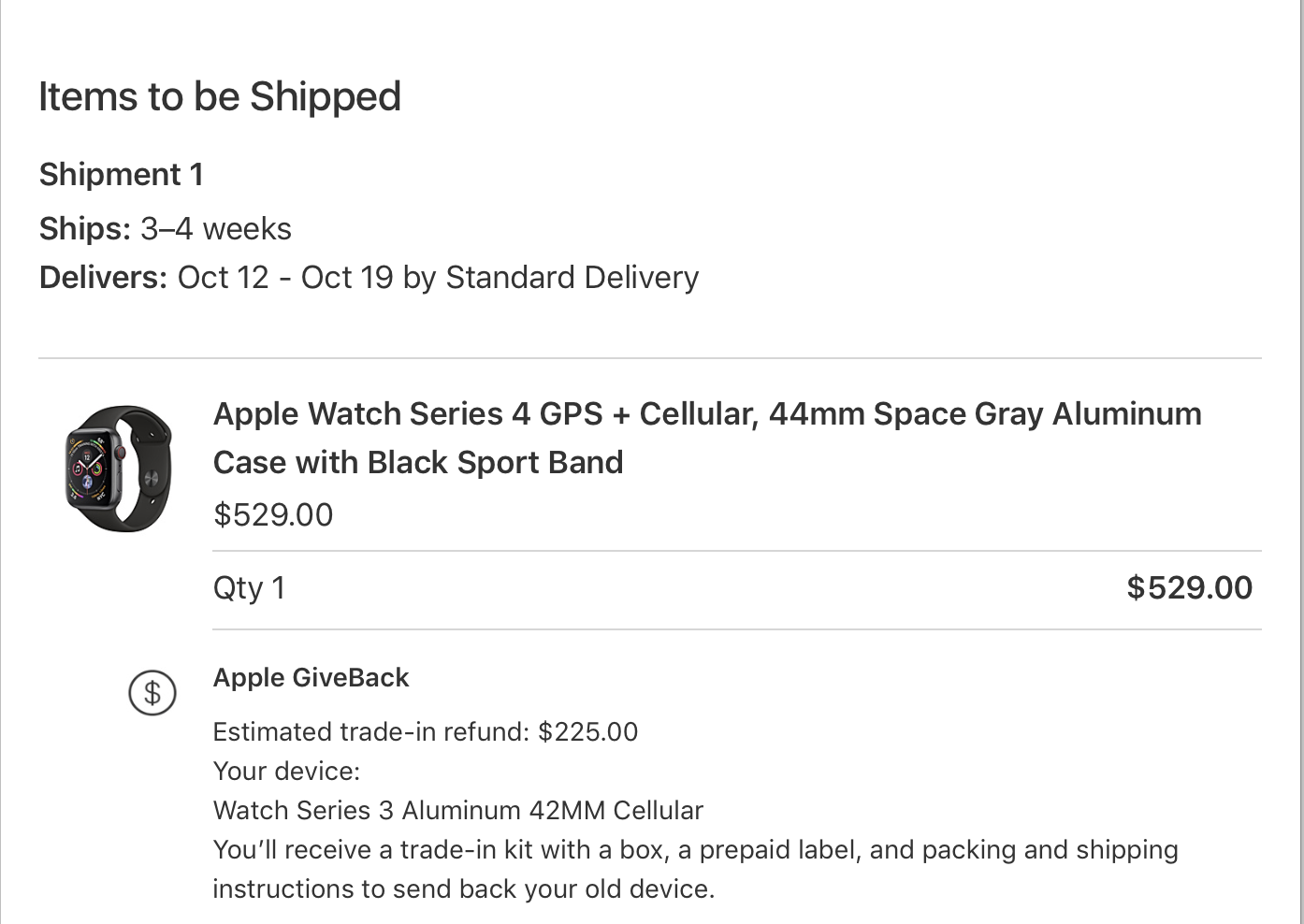
Task: Select the Shipment 1 label
Action: coord(121,174)
